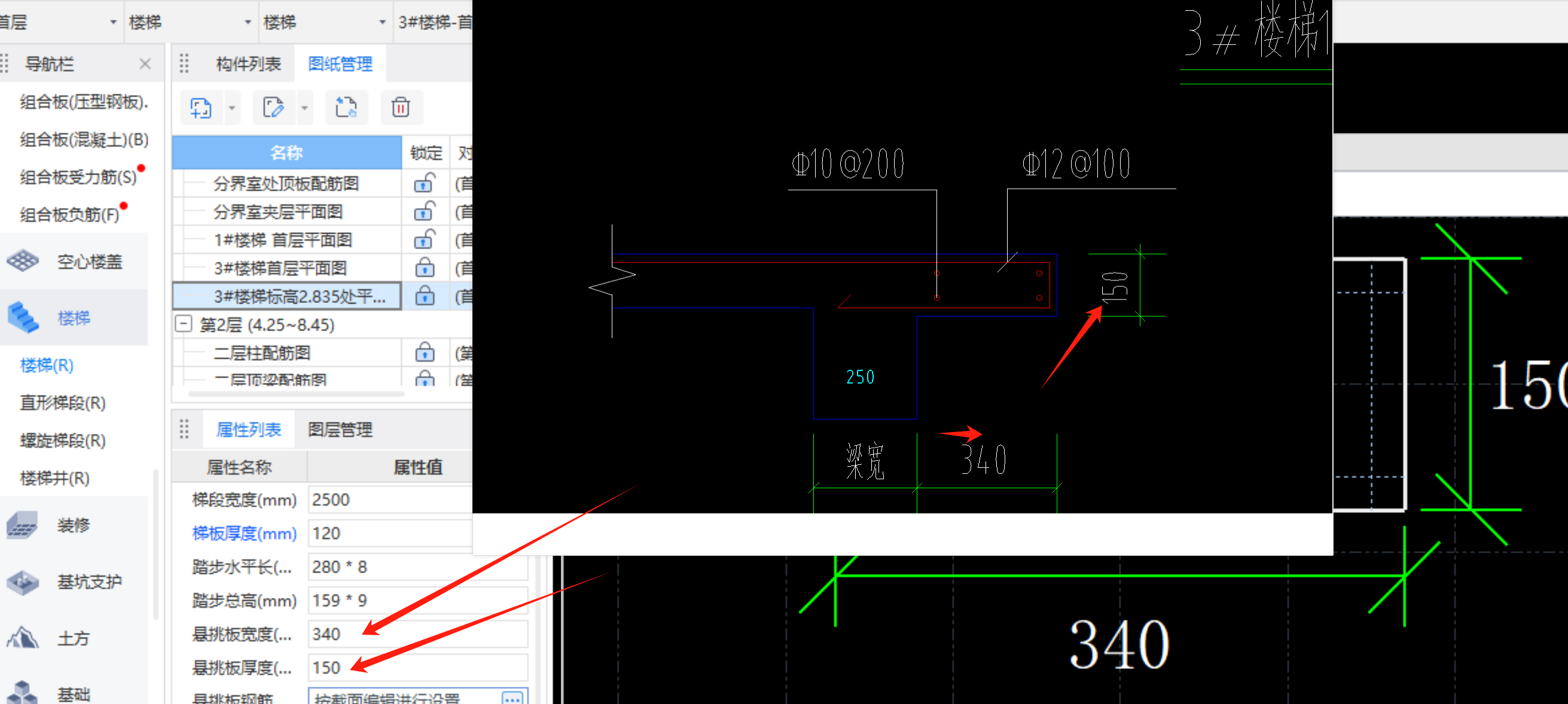This screenshot has height=704, width=1568.
Task: Edit the 悬挑板厚度 value 150
Action: click(x=417, y=668)
